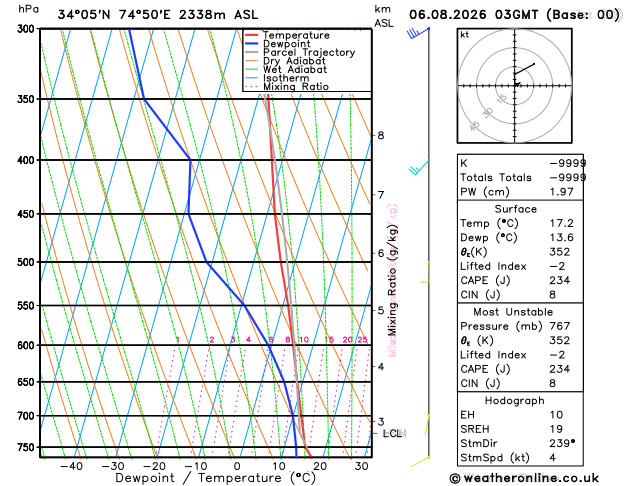Click the hodograph center marker
The width and height of the screenshot is (629, 486).
click(x=515, y=85)
